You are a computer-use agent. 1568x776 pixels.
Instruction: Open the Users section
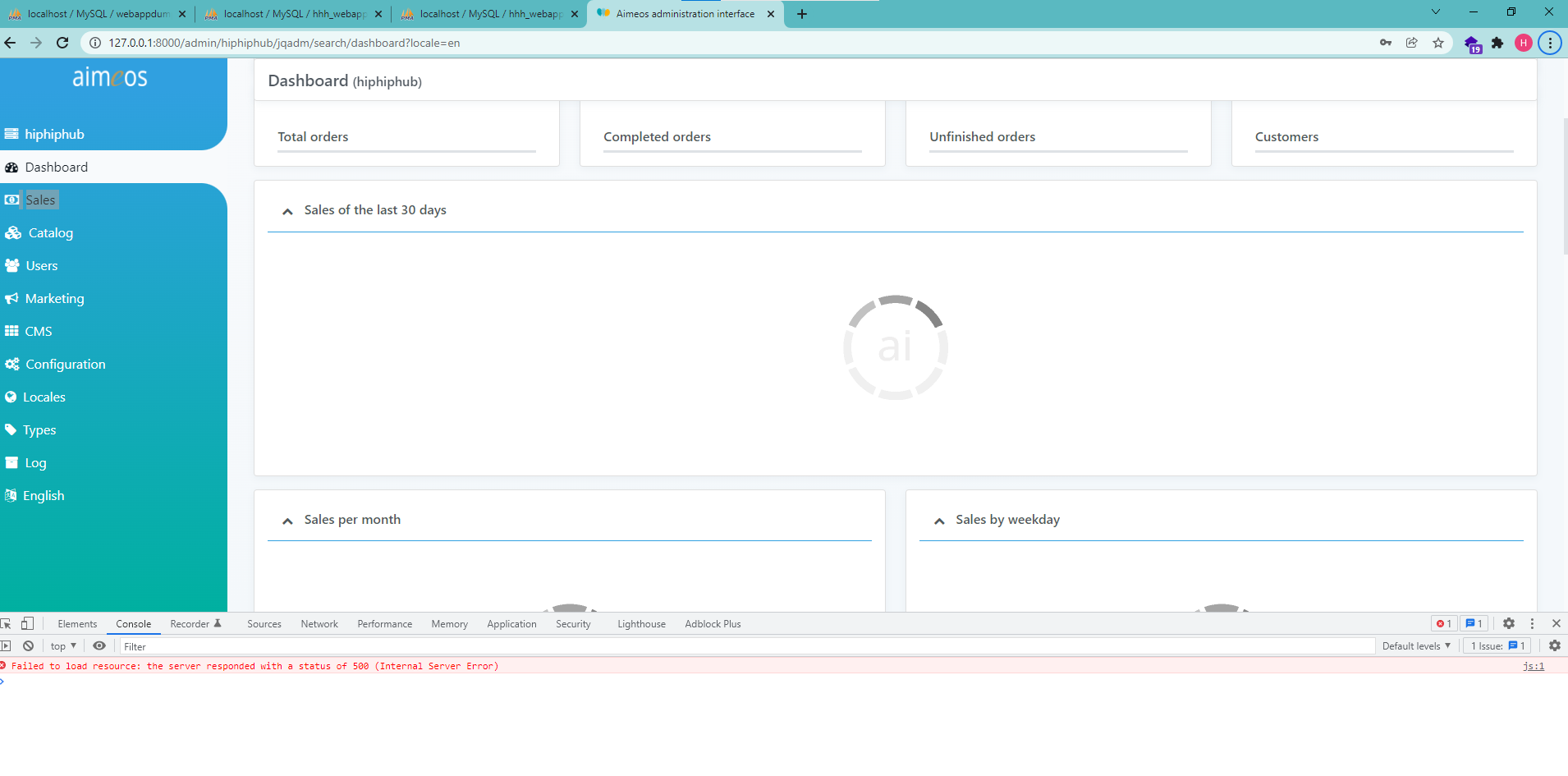click(x=41, y=265)
